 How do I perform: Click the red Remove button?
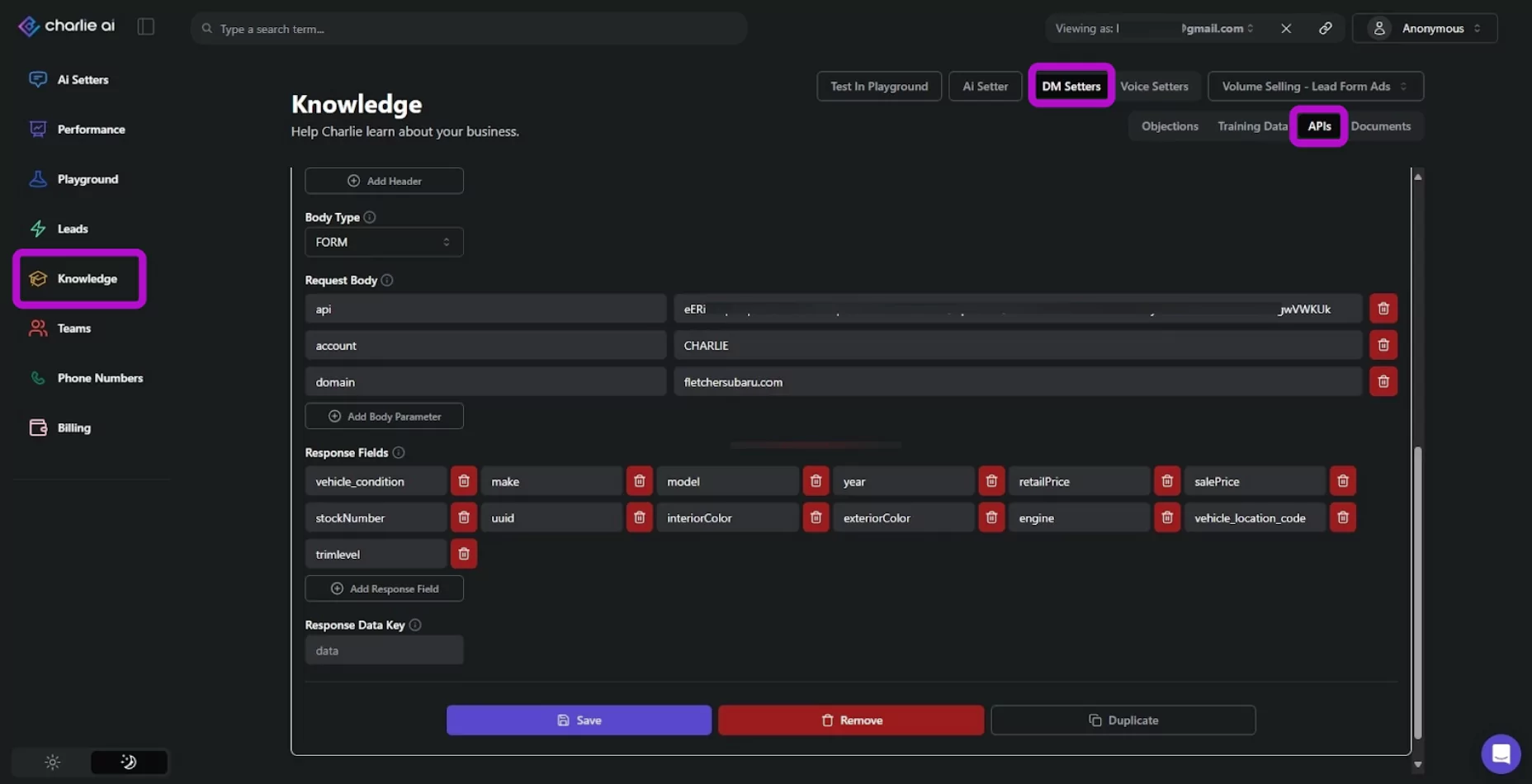point(851,720)
